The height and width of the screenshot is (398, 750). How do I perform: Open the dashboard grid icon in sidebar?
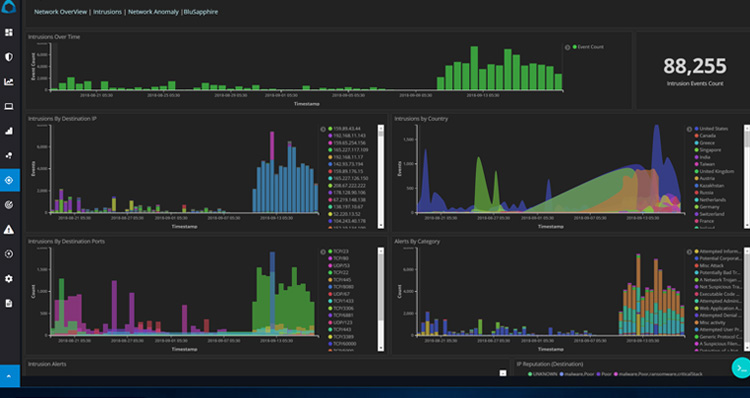point(9,33)
